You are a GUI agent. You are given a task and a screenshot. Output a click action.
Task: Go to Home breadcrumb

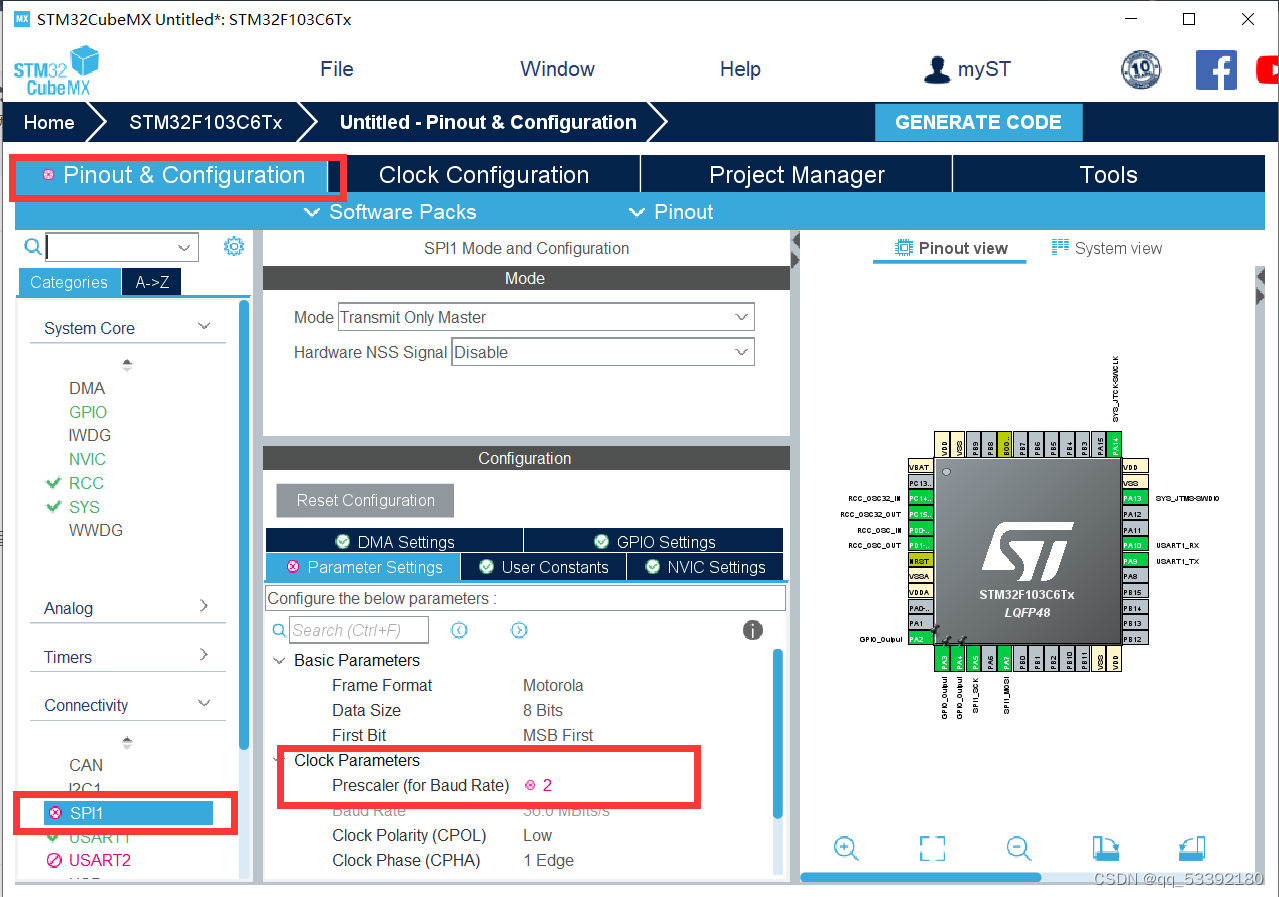click(x=49, y=122)
